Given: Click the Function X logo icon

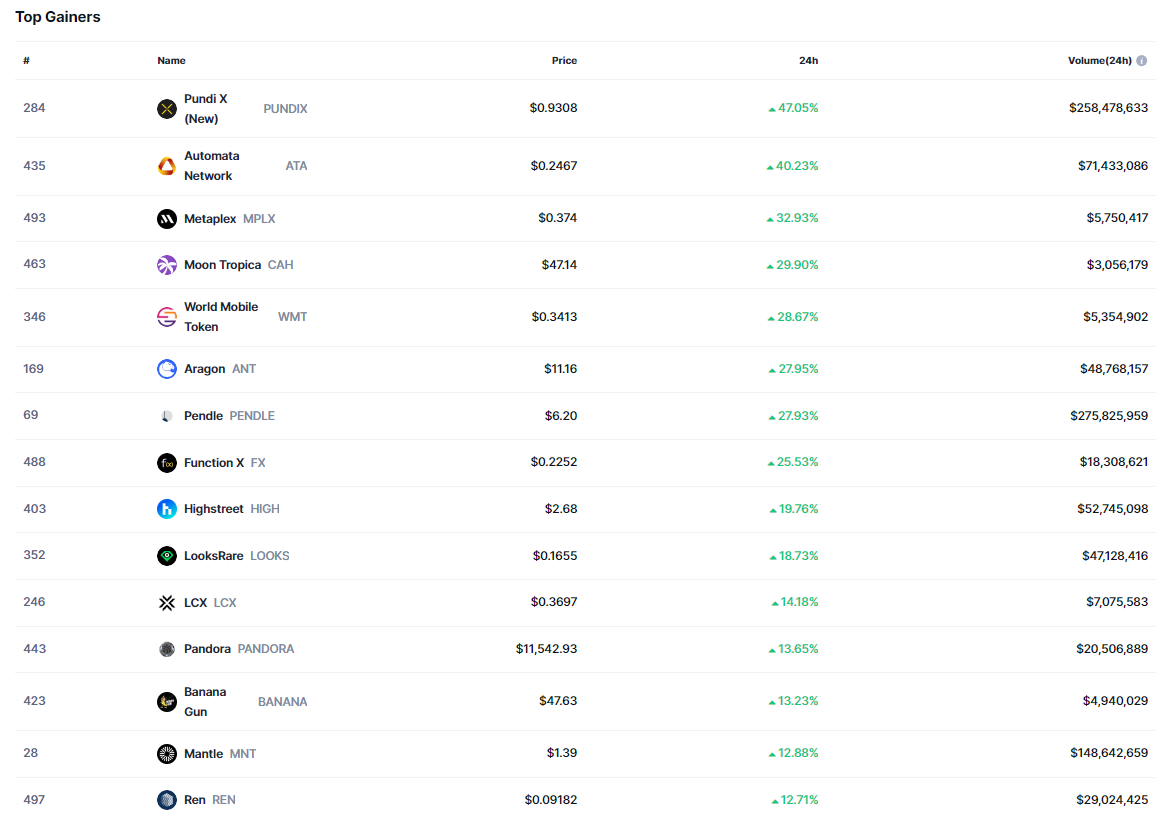Looking at the screenshot, I should pyautogui.click(x=167, y=463).
